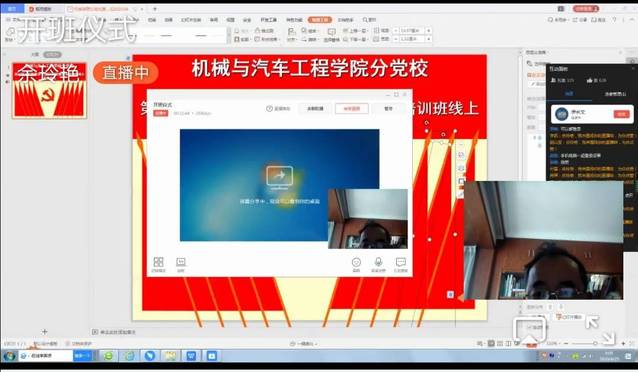Click the red-outlined end live button
The height and width of the screenshot is (372, 638).
(352, 109)
